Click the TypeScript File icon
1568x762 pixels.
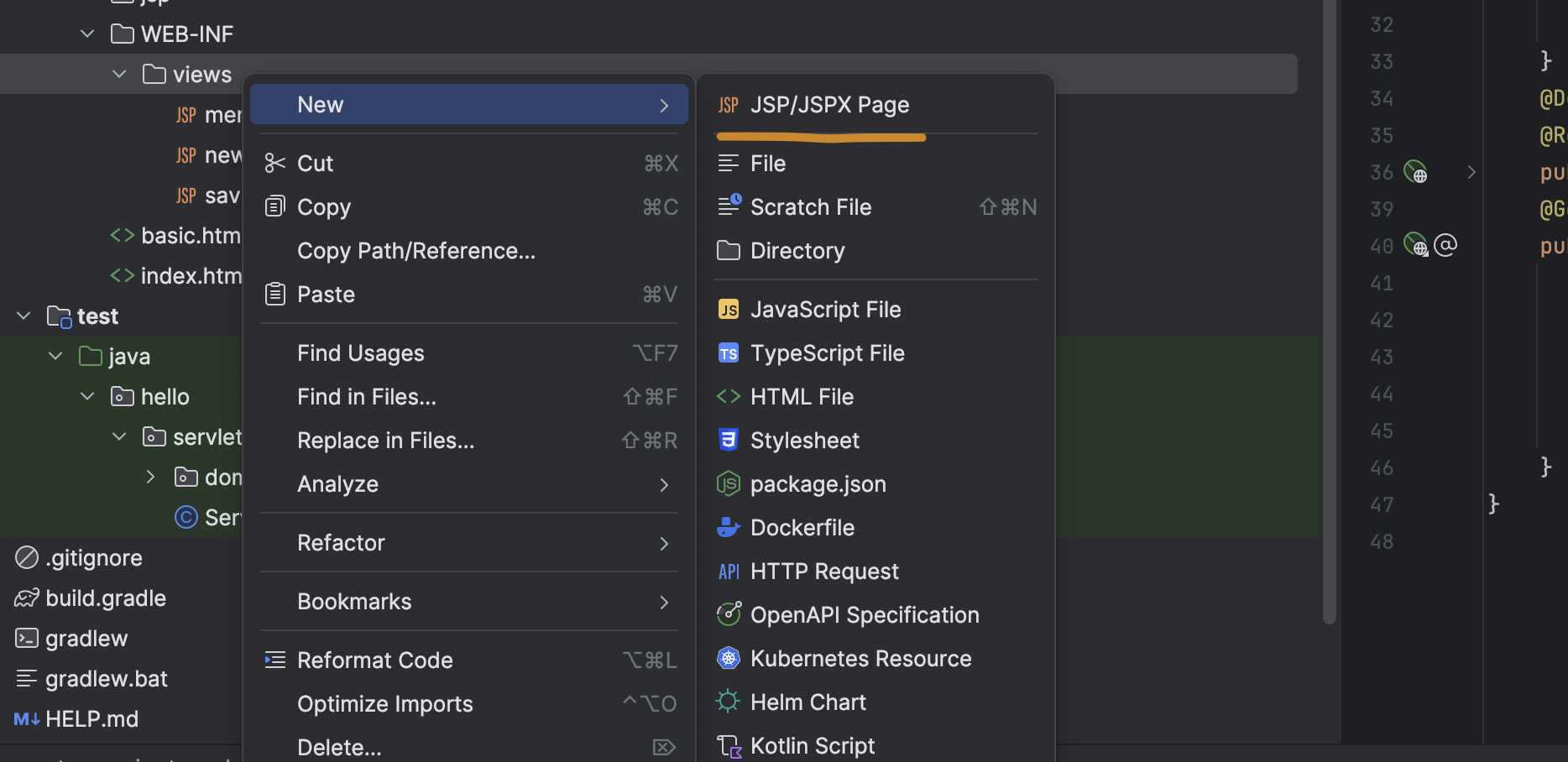pos(729,353)
